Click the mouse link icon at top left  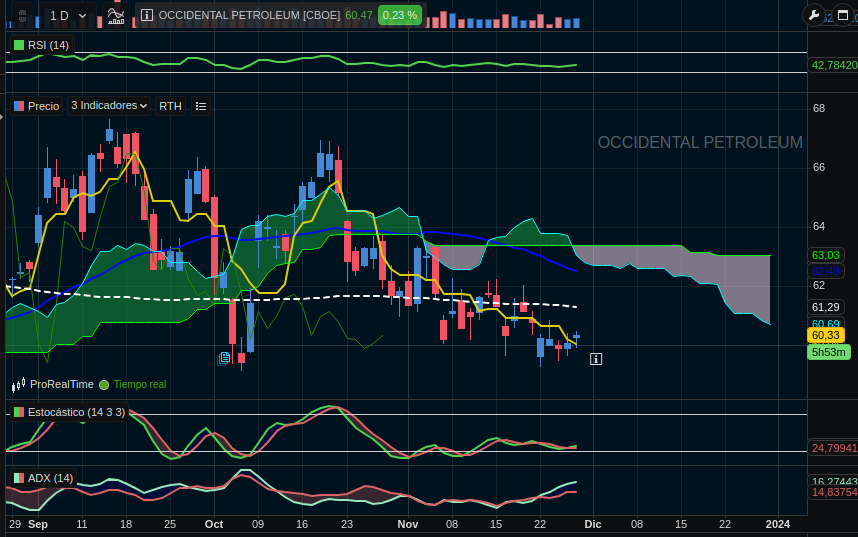click(21, 15)
